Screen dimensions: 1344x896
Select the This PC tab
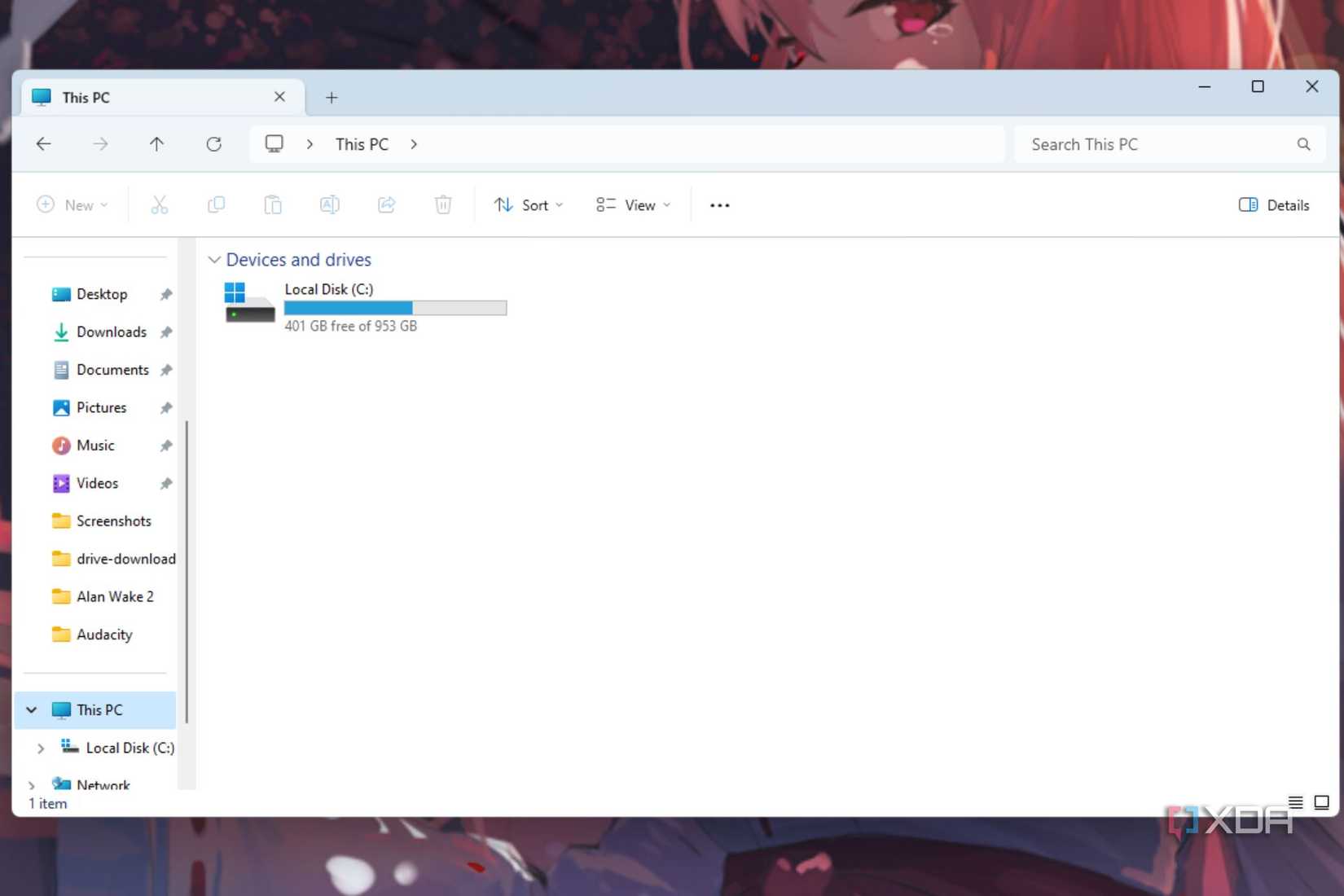coord(163,97)
